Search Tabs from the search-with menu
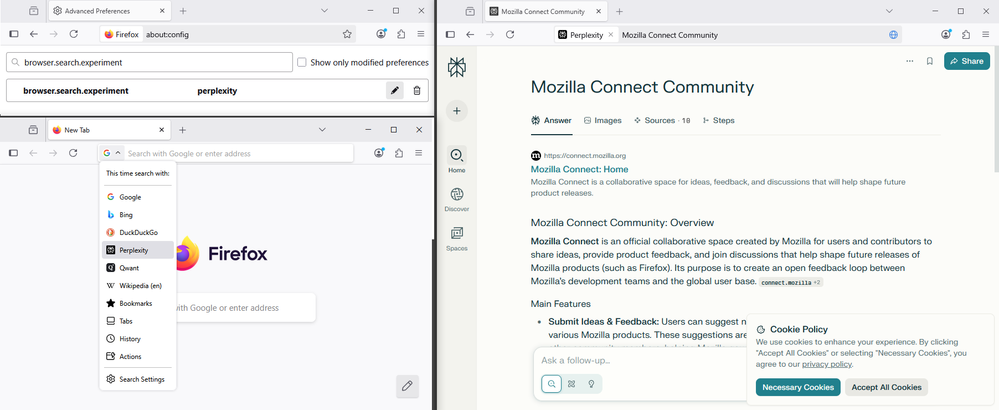Screen dimensions: 999x410 138,322
